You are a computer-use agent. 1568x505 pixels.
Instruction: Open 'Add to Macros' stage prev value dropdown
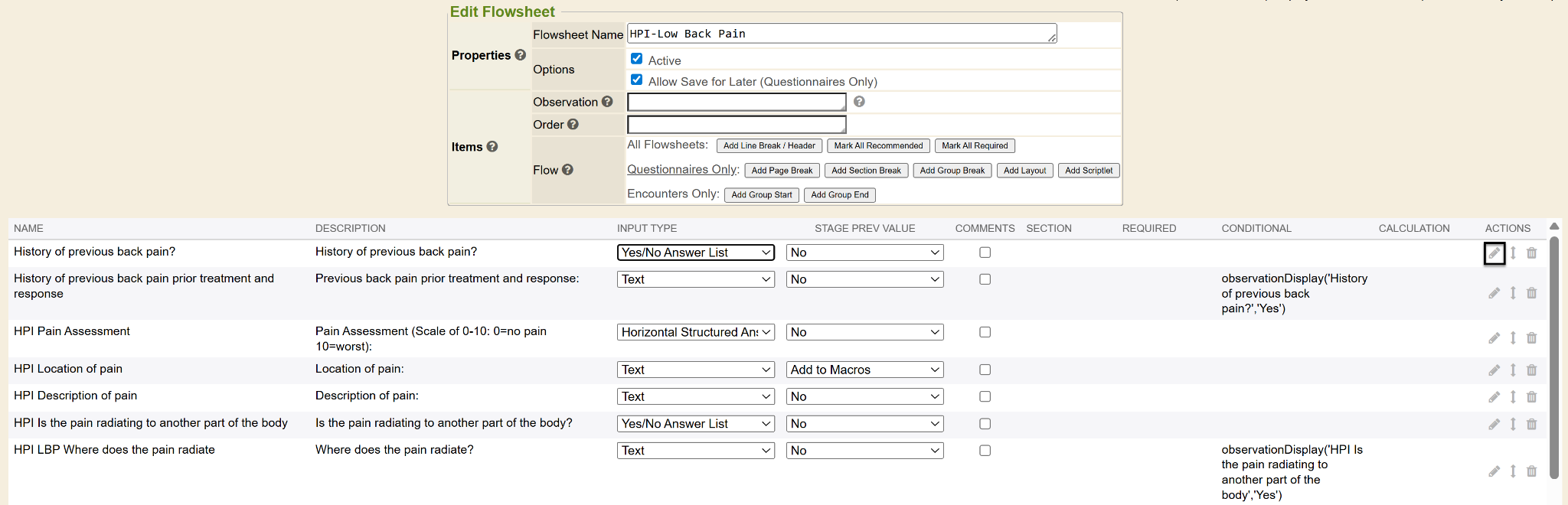coord(864,370)
